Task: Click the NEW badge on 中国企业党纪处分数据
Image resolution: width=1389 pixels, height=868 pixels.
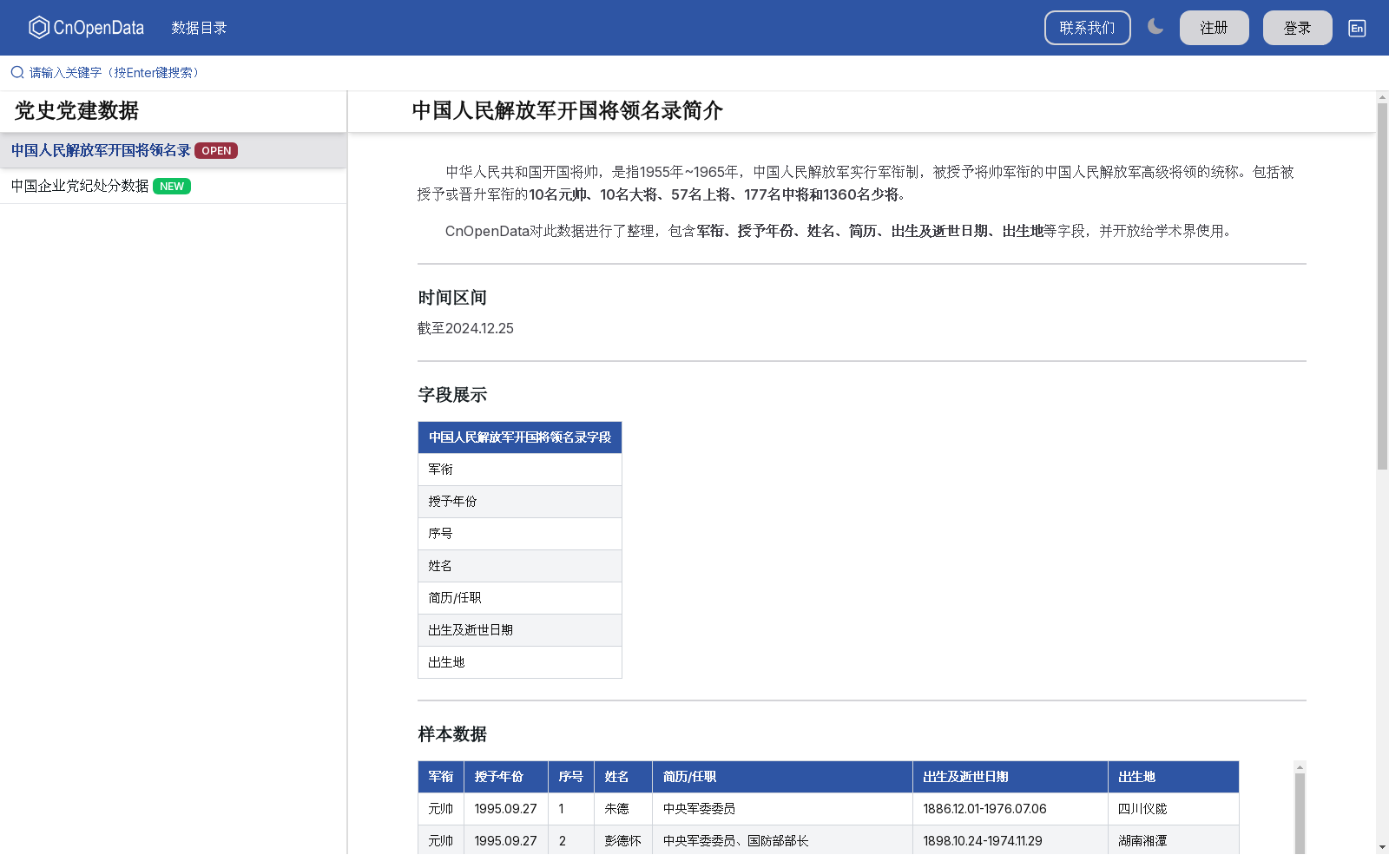Action: pos(172,186)
